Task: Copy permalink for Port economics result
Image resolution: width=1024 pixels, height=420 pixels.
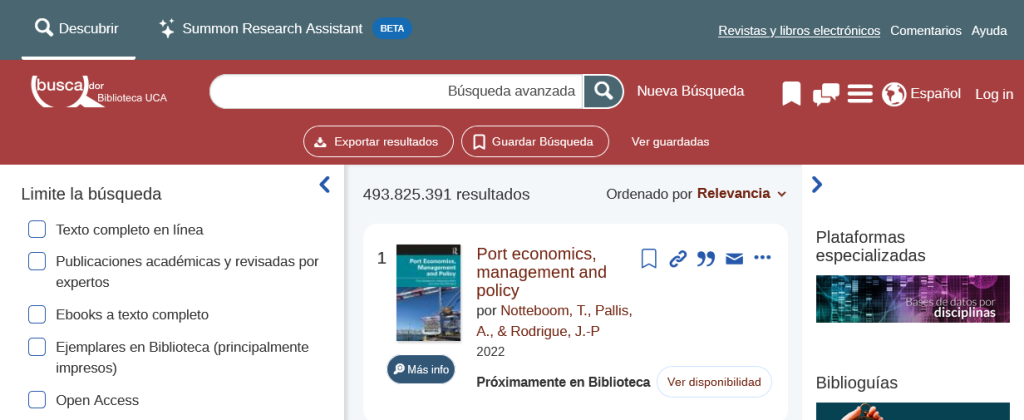Action: [x=678, y=259]
